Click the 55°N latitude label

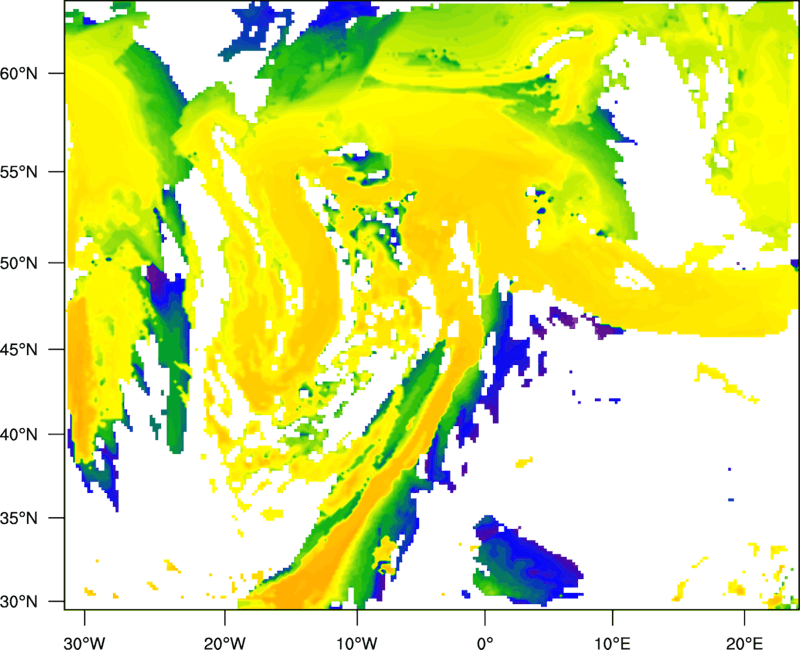point(19,172)
